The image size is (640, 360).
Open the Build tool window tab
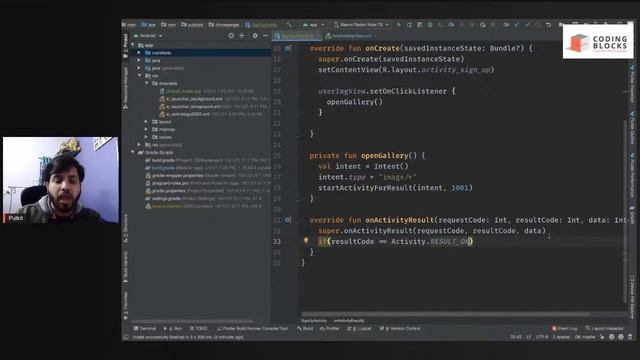click(x=305, y=328)
